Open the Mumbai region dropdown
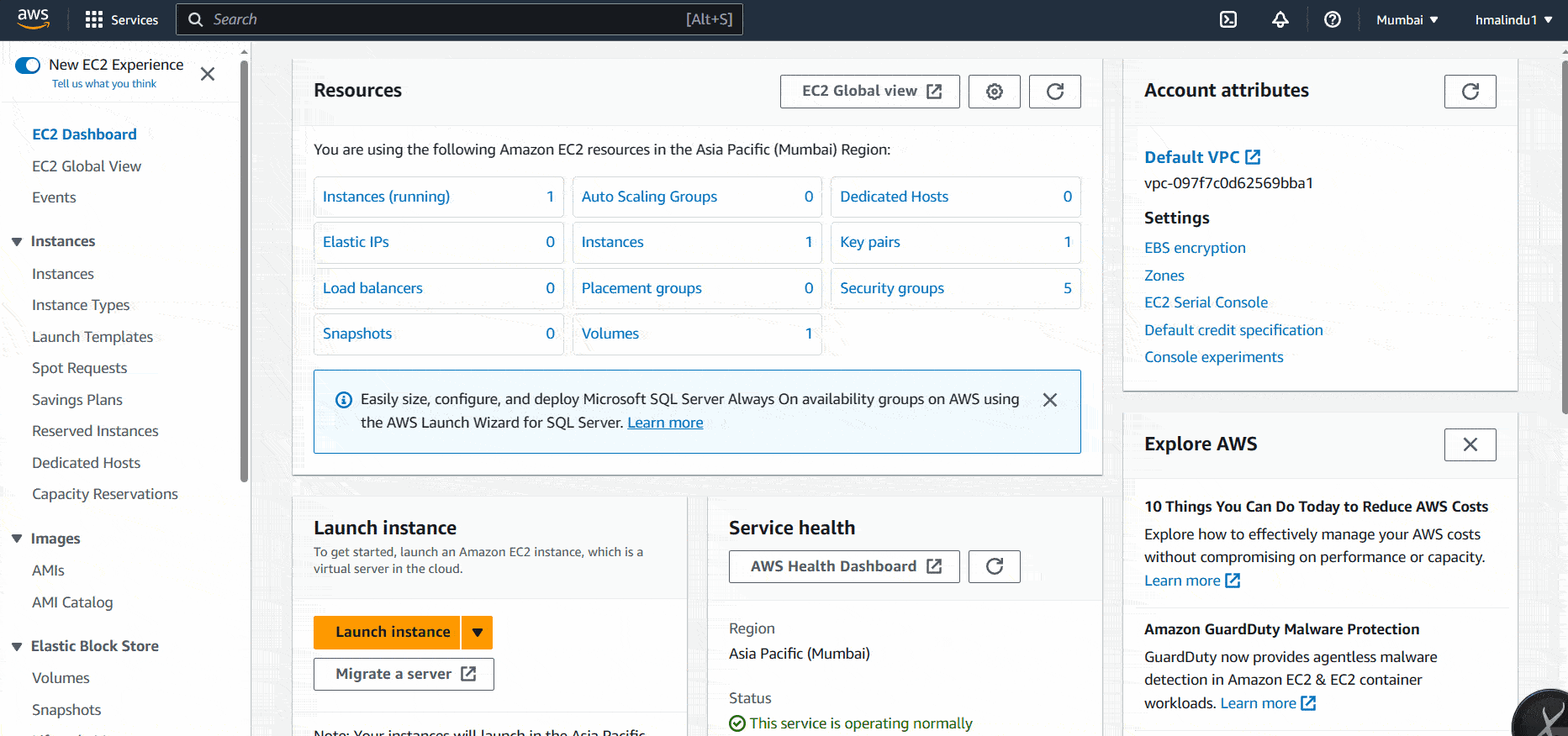This screenshot has width=1568, height=736. point(1407,19)
